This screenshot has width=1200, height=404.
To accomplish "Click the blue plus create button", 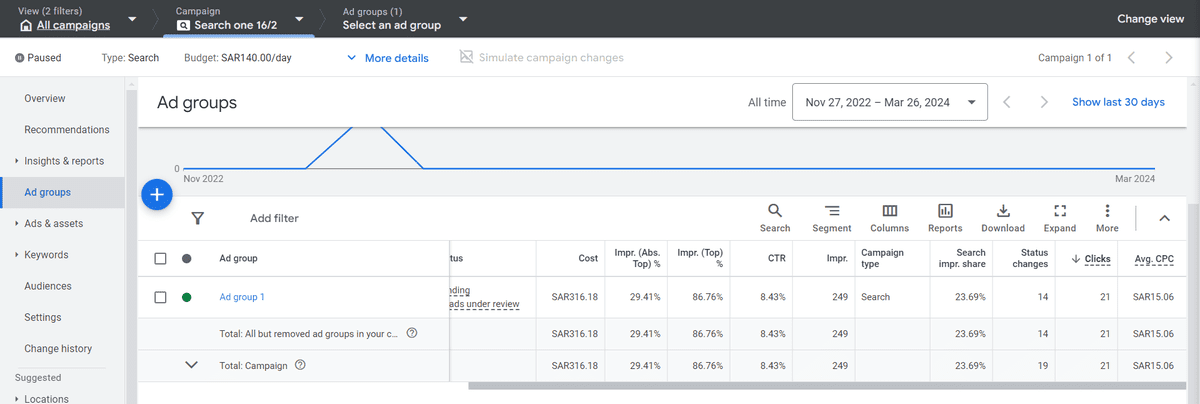I will [x=158, y=195].
